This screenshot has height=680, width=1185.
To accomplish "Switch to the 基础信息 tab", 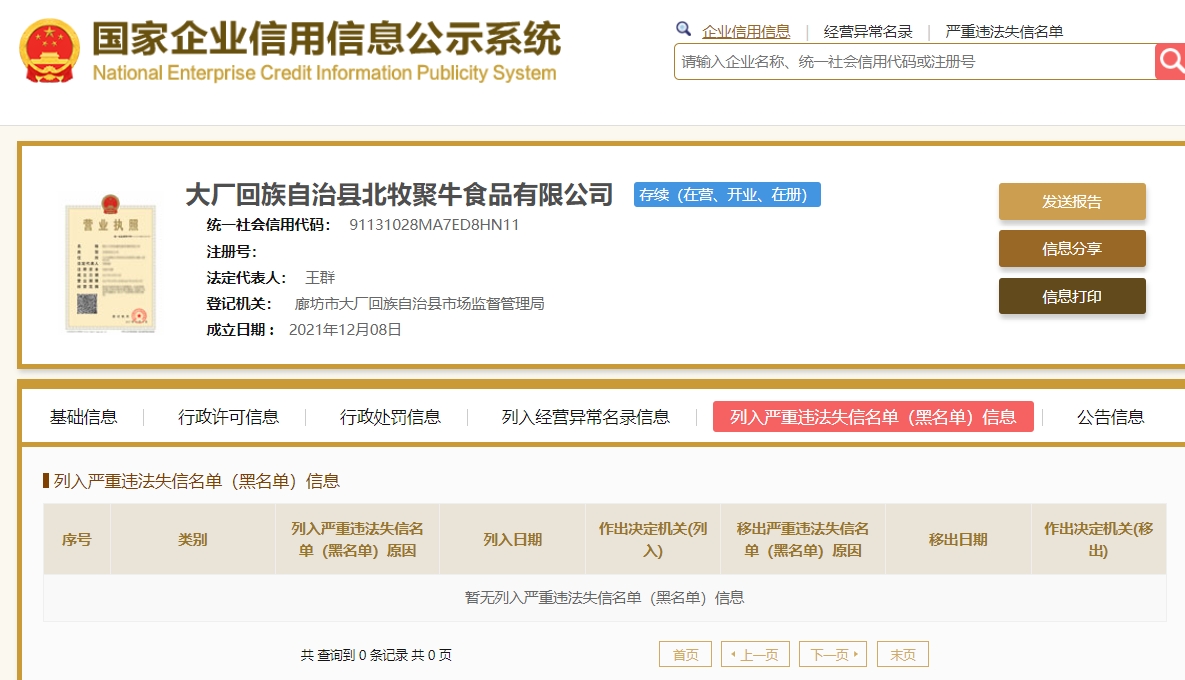I will pyautogui.click(x=83, y=417).
